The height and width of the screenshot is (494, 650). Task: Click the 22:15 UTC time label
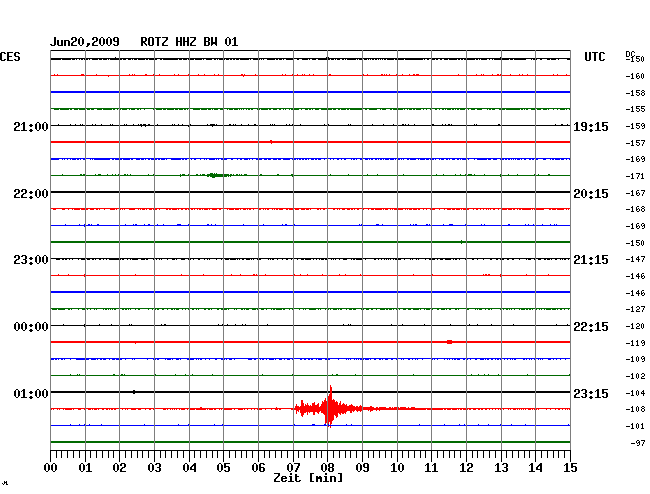[x=591, y=327]
